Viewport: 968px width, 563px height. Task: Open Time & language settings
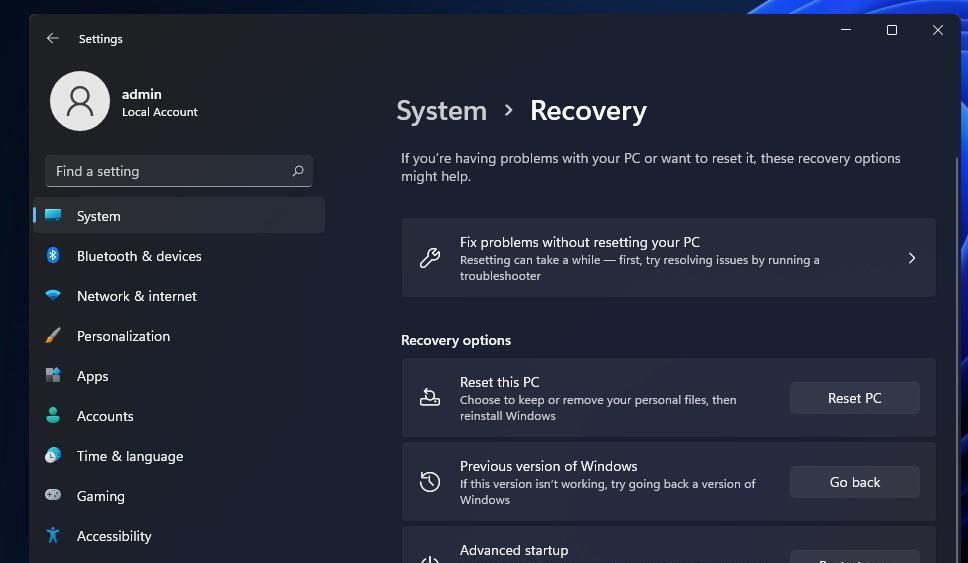(x=179, y=456)
